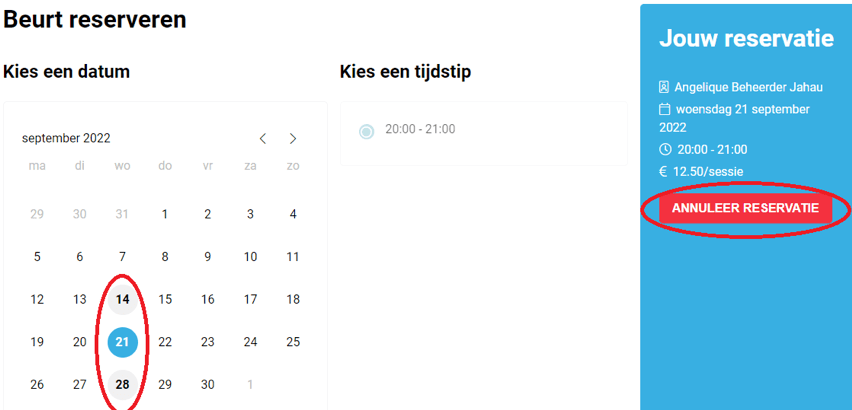The width and height of the screenshot is (852, 410).
Task: Click the clock icon beside 20:00 - 21:00
Action: (665, 149)
